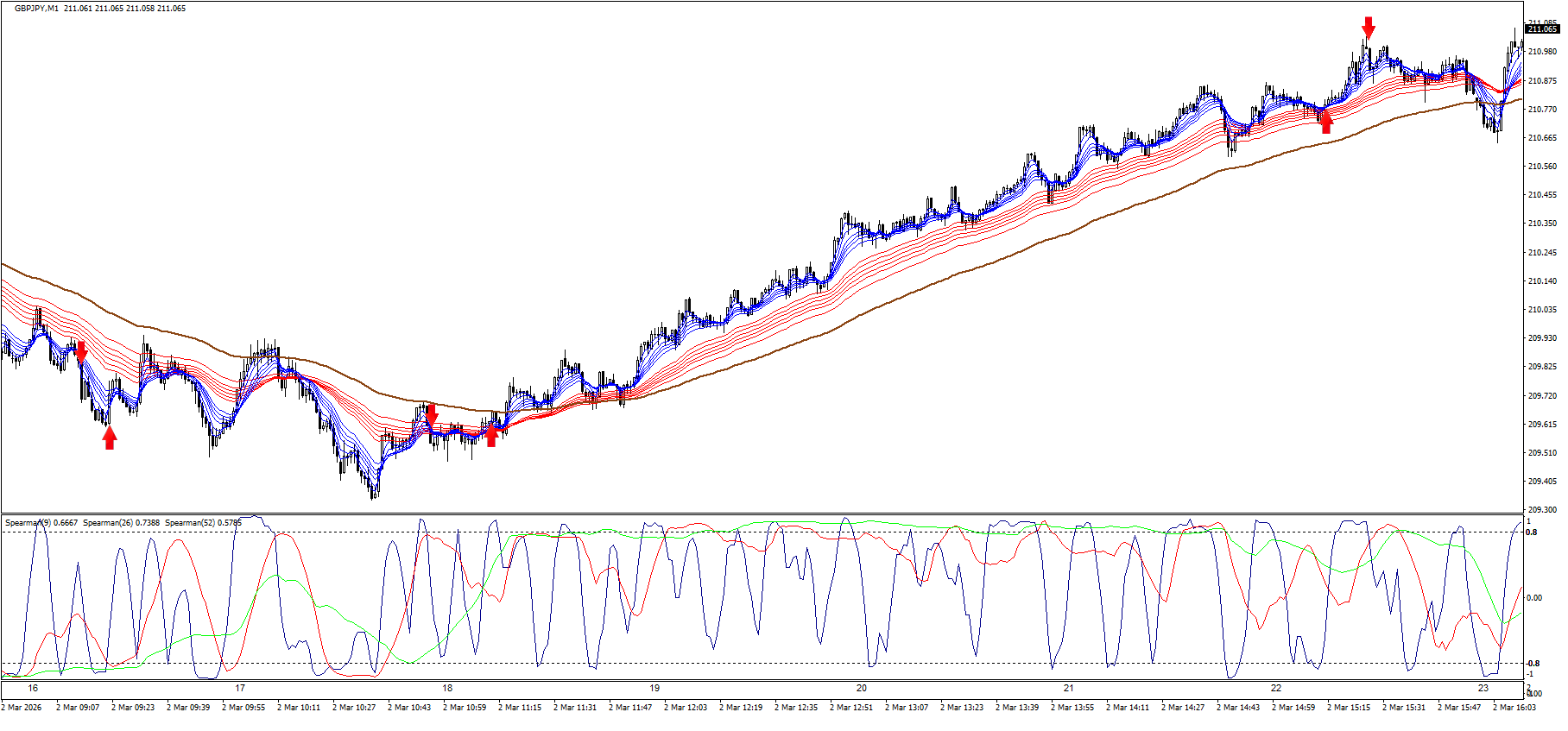Viewport: 1568px width, 731px height.
Task: Click the red up arrow near the 15:15 pullback
Action: [x=1326, y=123]
